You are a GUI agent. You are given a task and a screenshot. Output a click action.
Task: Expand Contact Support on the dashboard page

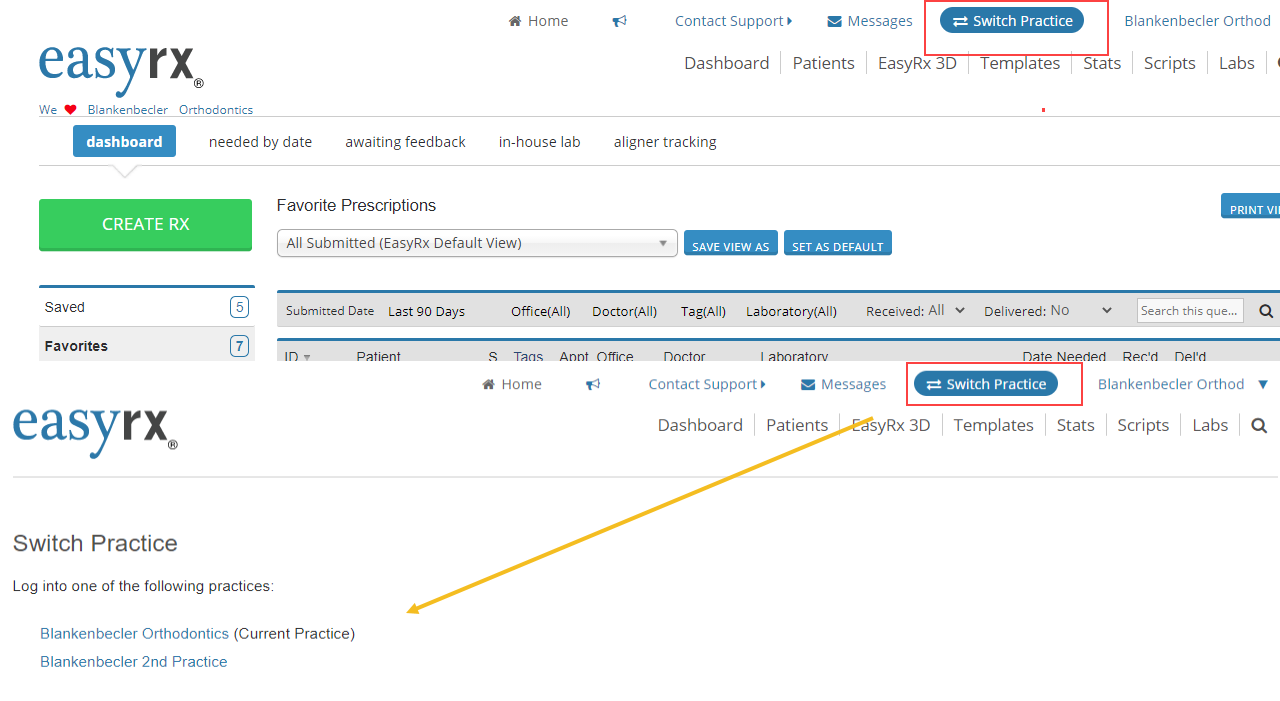(733, 21)
